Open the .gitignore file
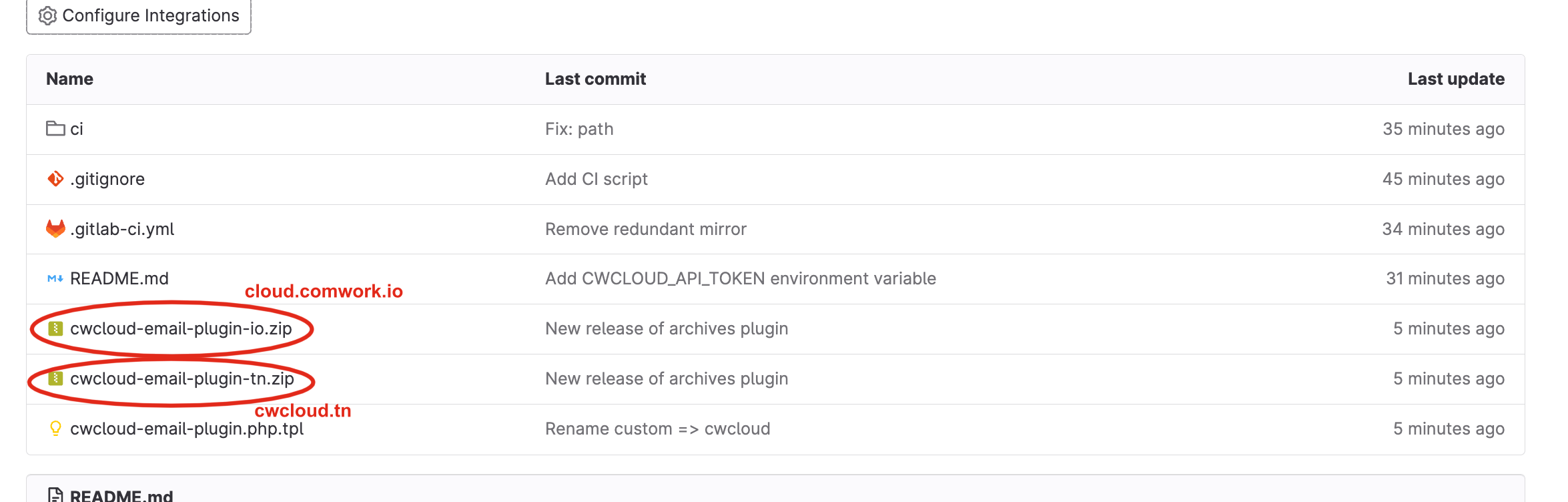The width and height of the screenshot is (1568, 502). click(x=107, y=179)
